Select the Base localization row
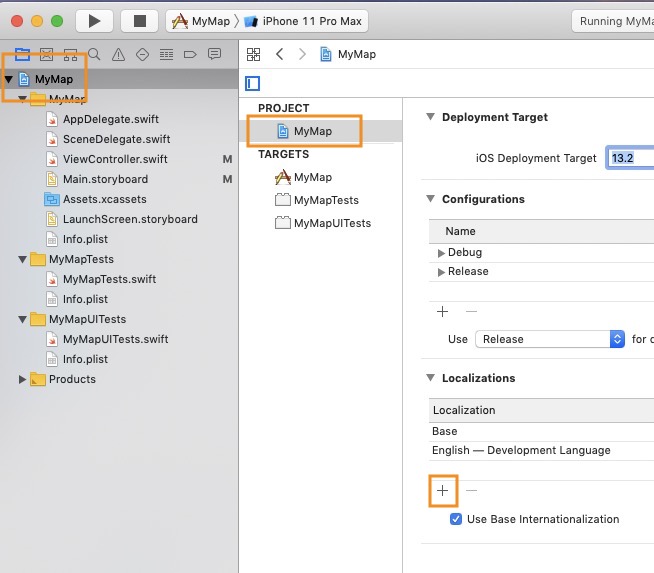Screen dimensions: 654x573 point(541,431)
